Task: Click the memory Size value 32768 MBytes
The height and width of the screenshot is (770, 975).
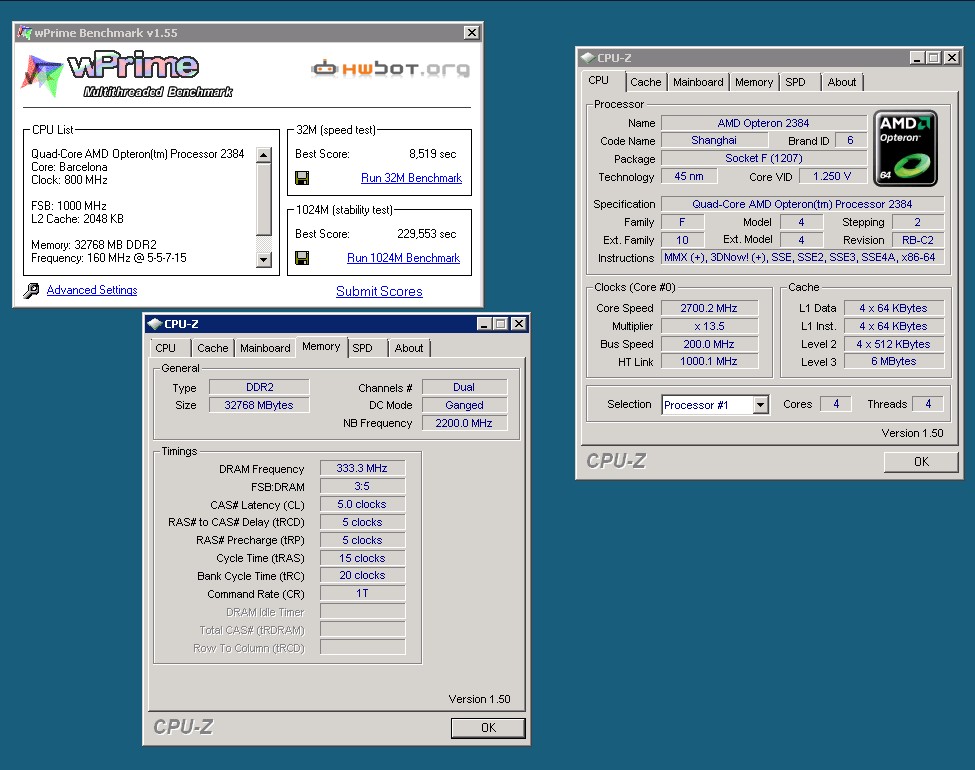Action: pos(259,405)
